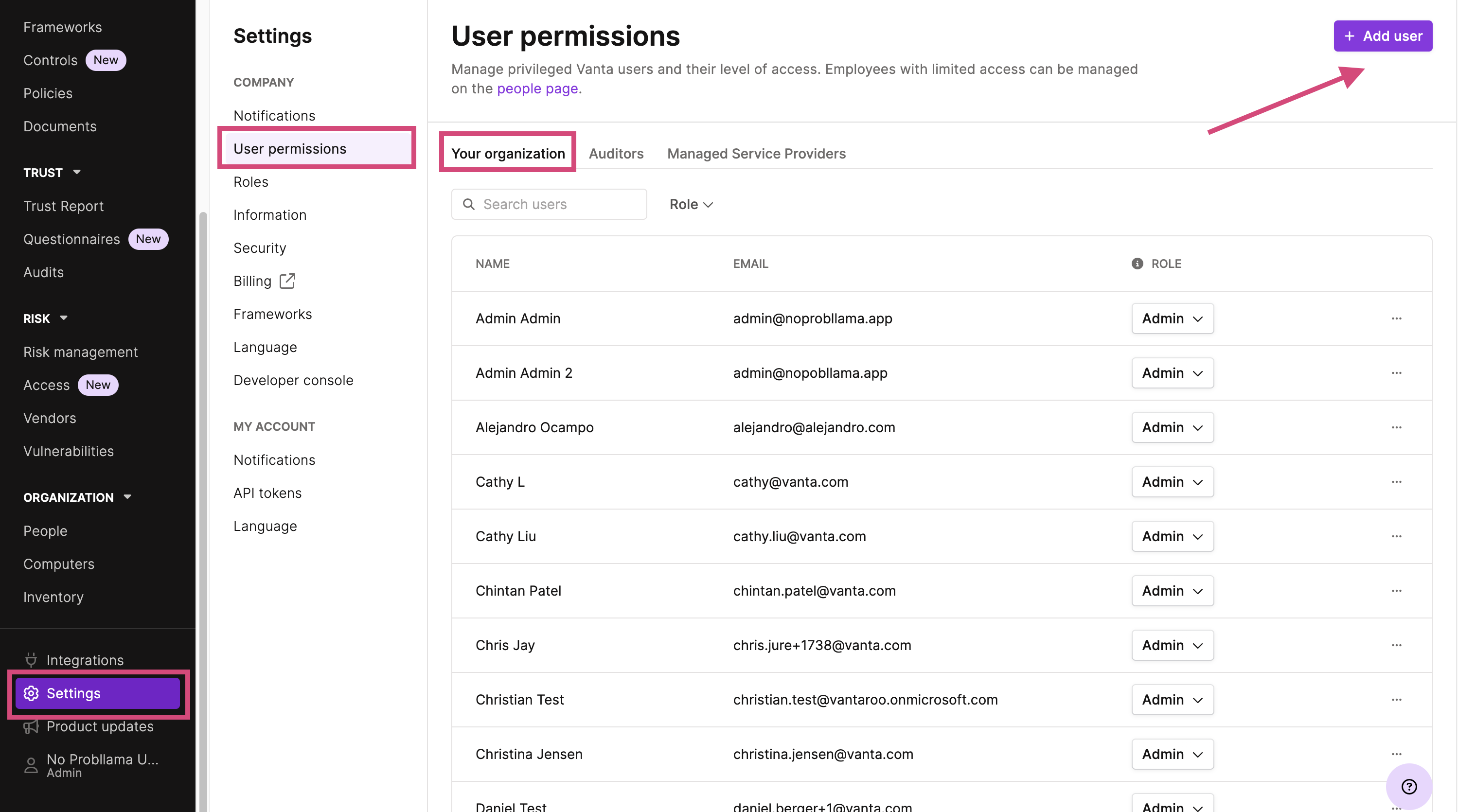The height and width of the screenshot is (812, 1458).
Task: Switch to the Auditors tab
Action: (616, 153)
